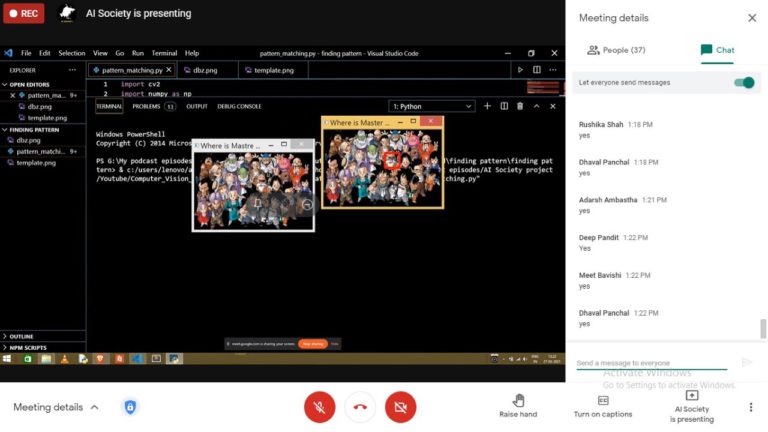The height and width of the screenshot is (432, 768).
Task: Turn on camera with the video button
Action: tap(400, 407)
